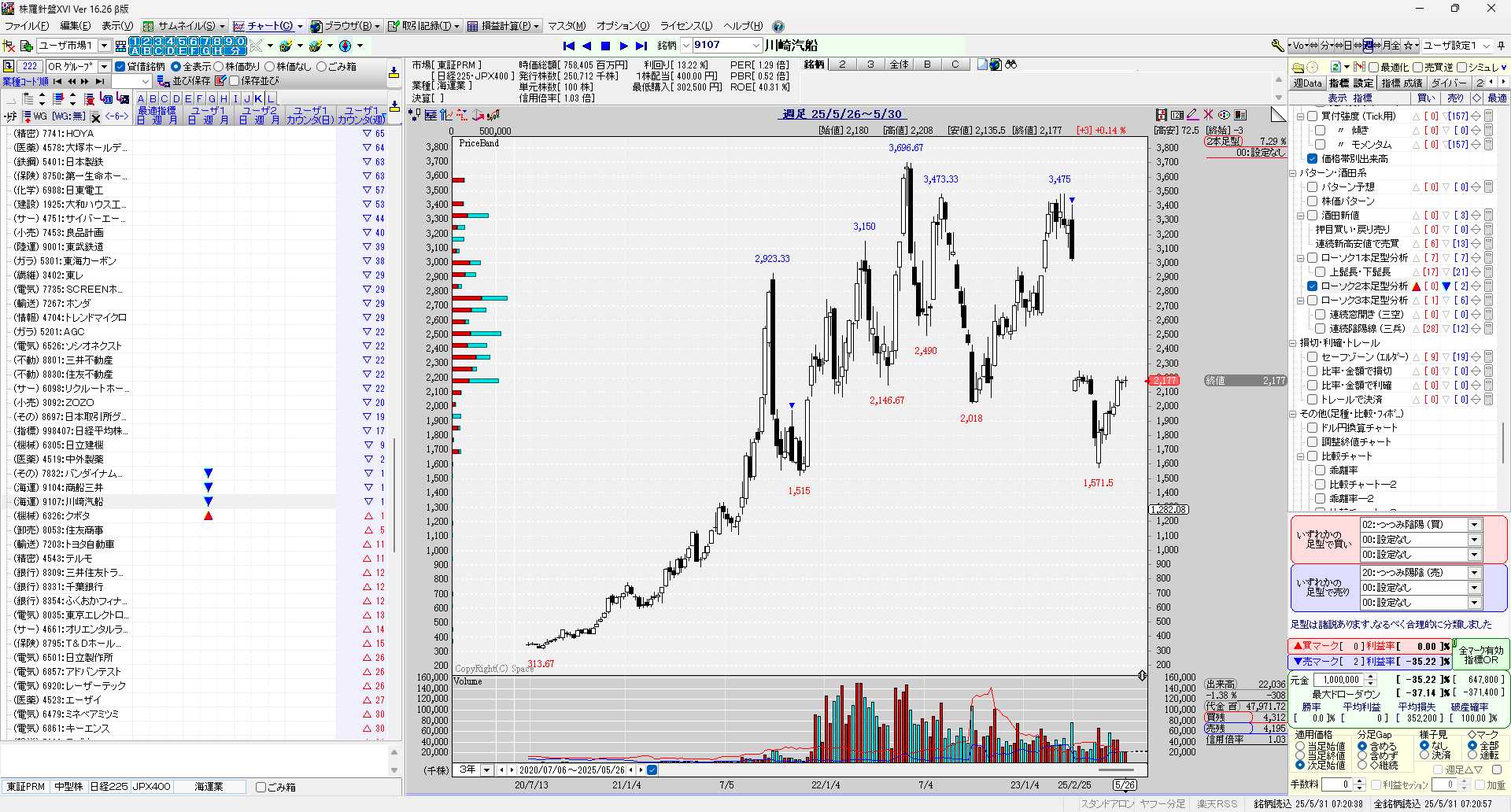The width and height of the screenshot is (1511, 812).
Task: Switch to the 週Data tab
Action: tap(1308, 83)
